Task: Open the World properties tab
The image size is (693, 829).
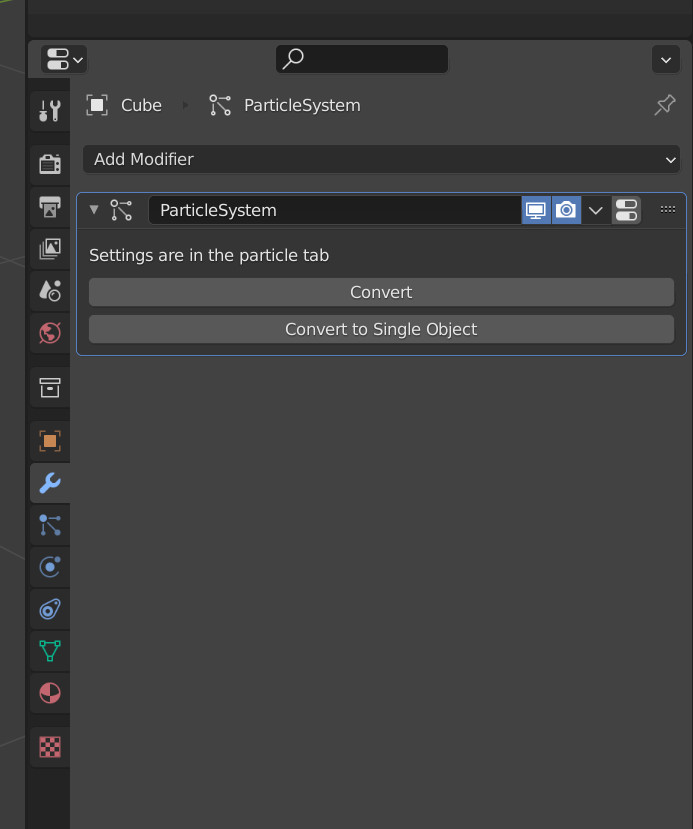Action: (50, 333)
